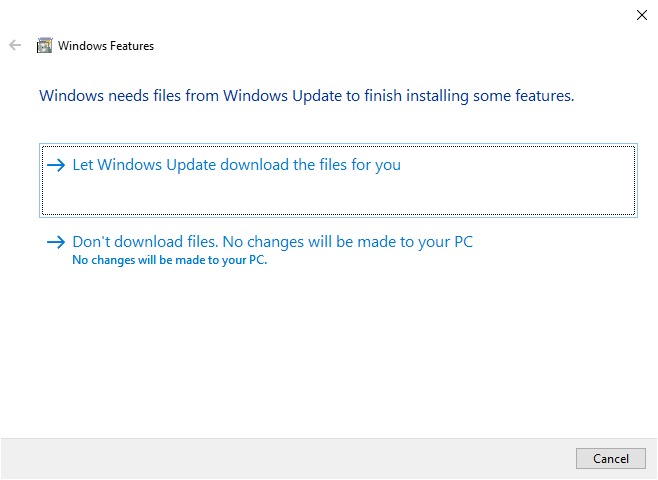Image resolution: width=658 pixels, height=480 pixels.
Task: Click the empty white space right of Don't download
Action: (560, 245)
